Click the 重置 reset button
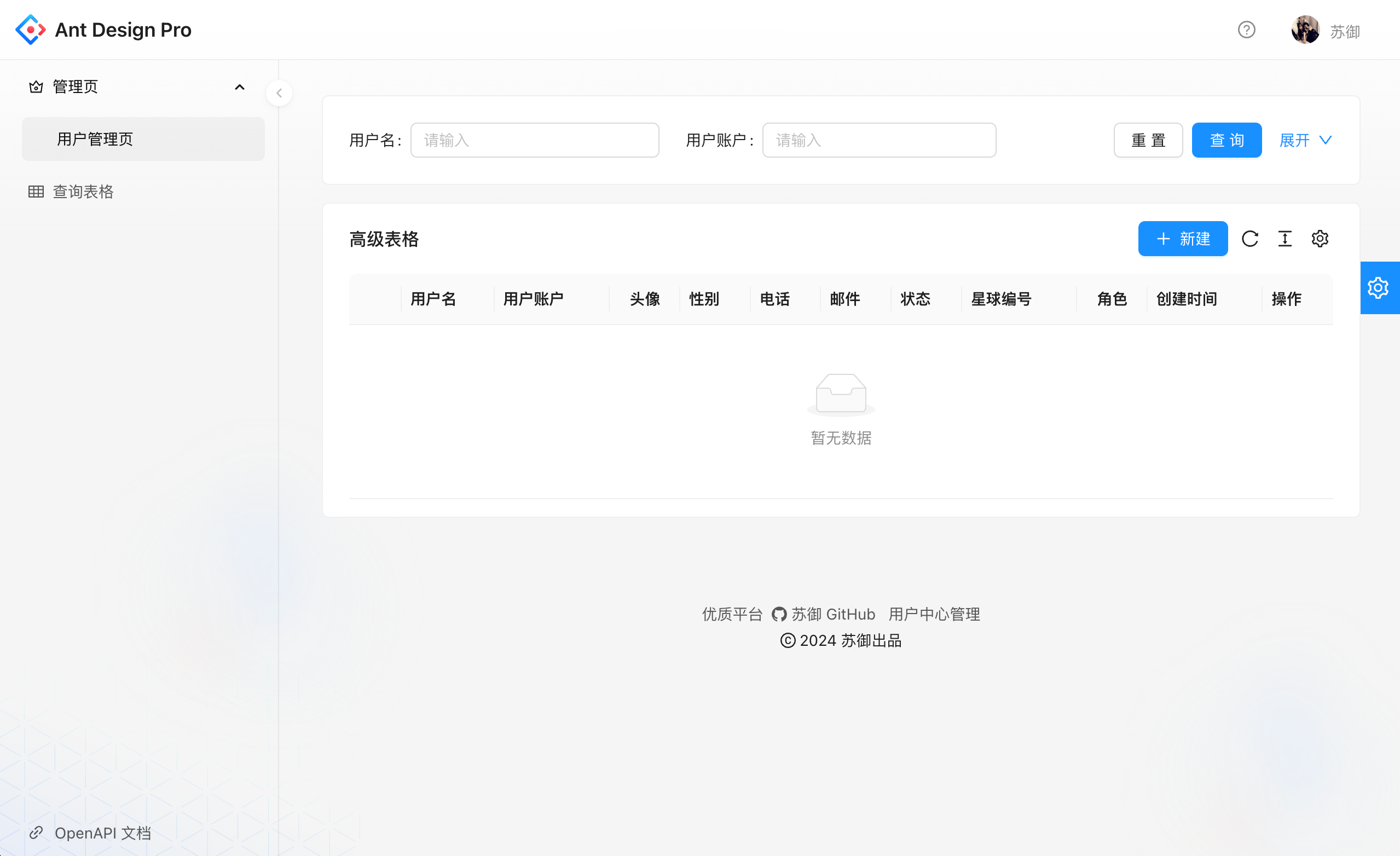The height and width of the screenshot is (856, 1400). tap(1148, 140)
